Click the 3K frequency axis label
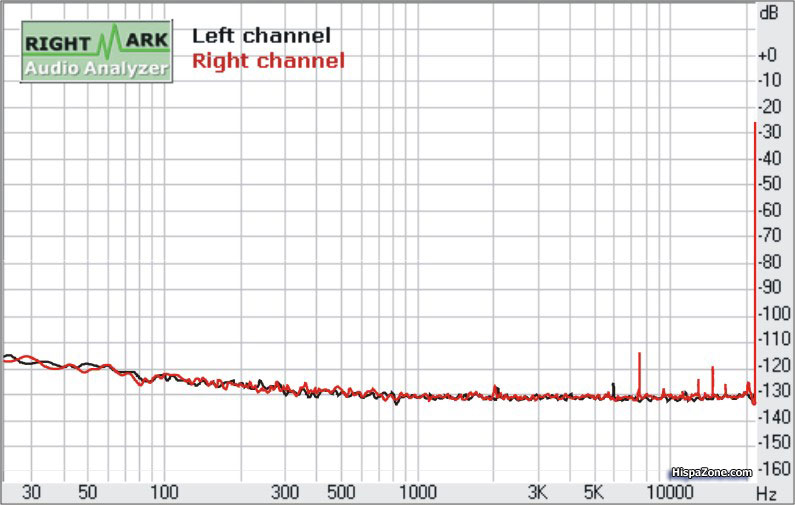Viewport: 795px width, 505px height. 538,493
